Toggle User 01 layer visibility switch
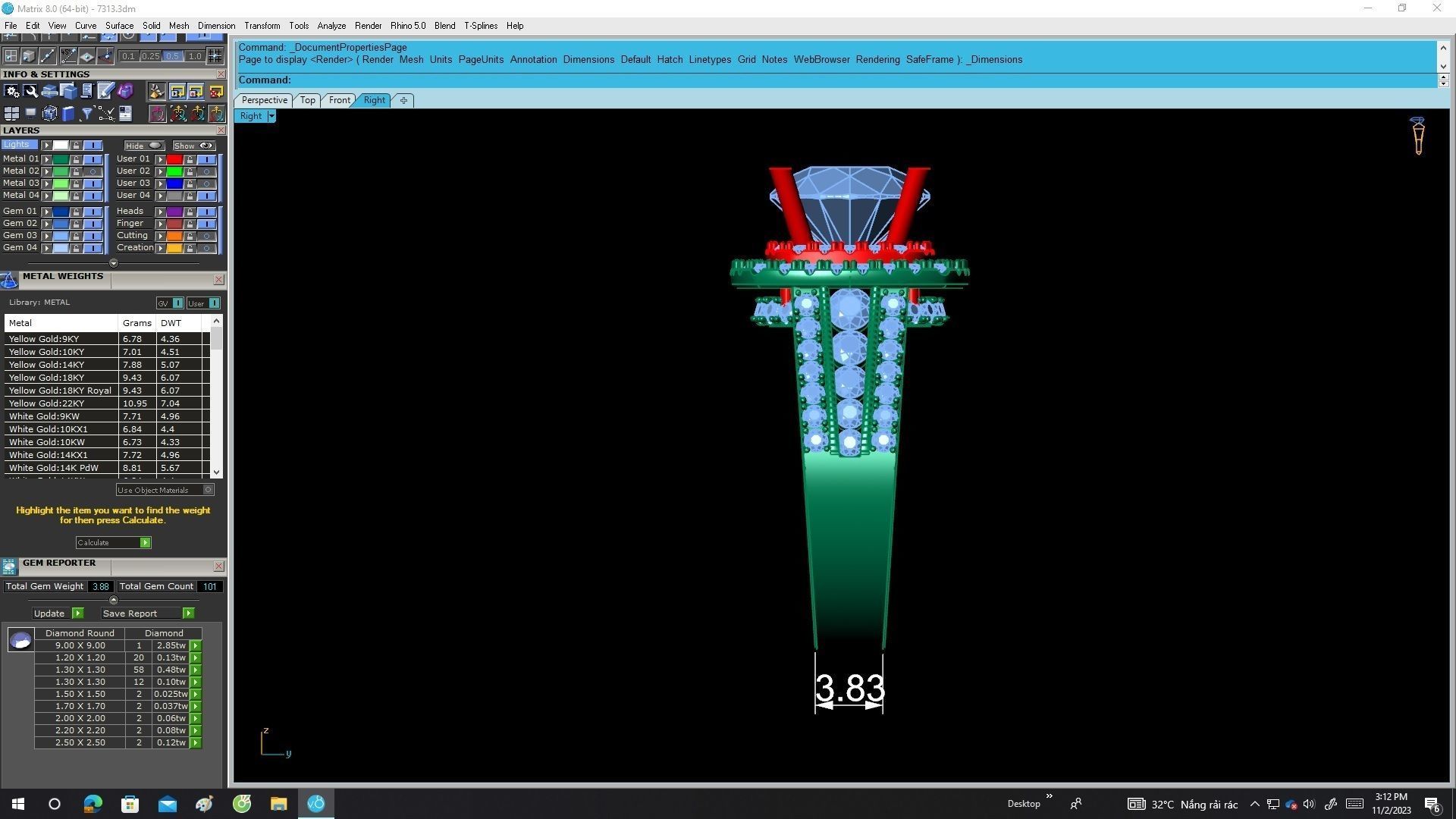This screenshot has width=1456, height=819. (x=206, y=159)
